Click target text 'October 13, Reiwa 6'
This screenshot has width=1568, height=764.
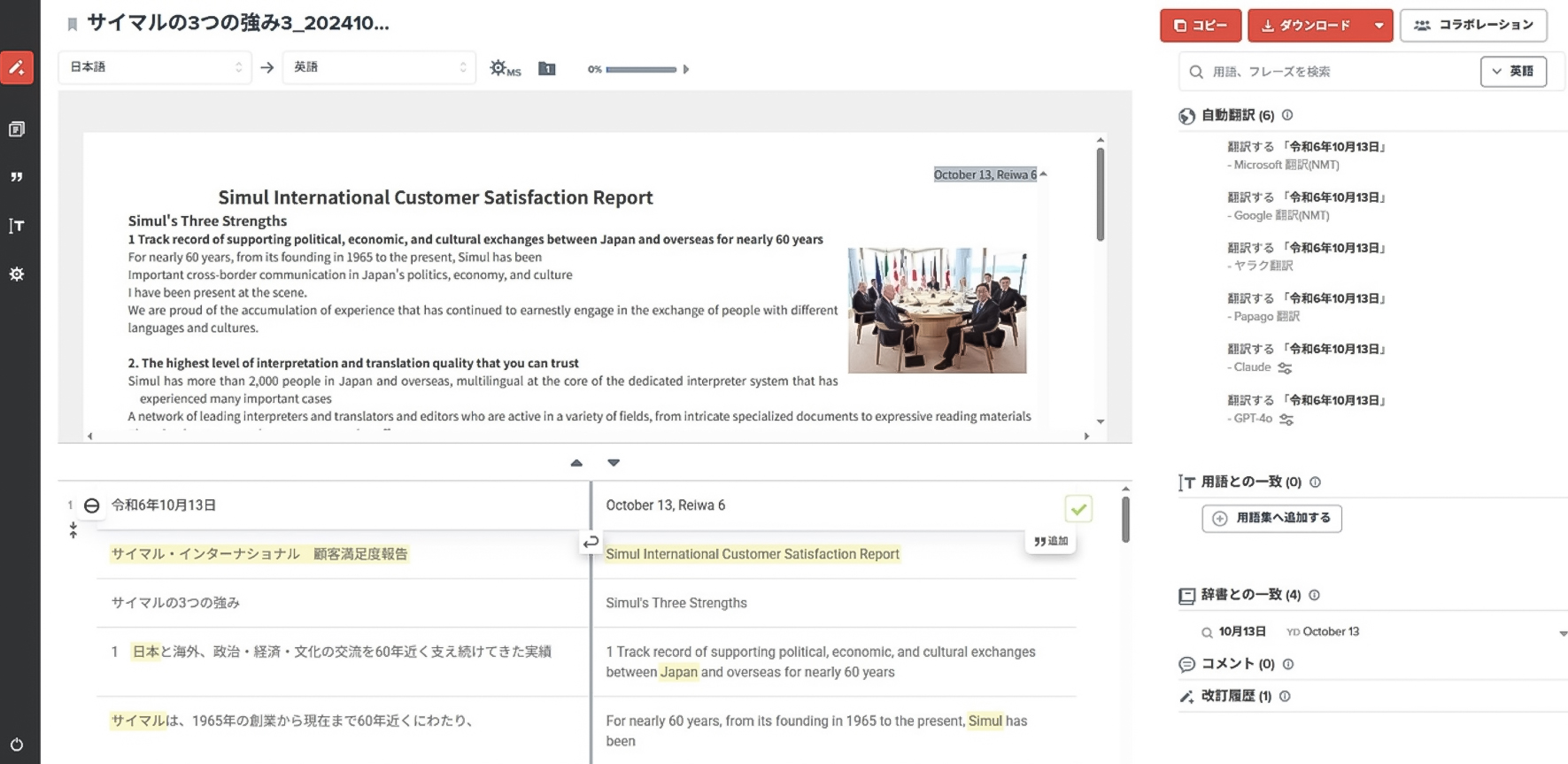click(x=665, y=505)
